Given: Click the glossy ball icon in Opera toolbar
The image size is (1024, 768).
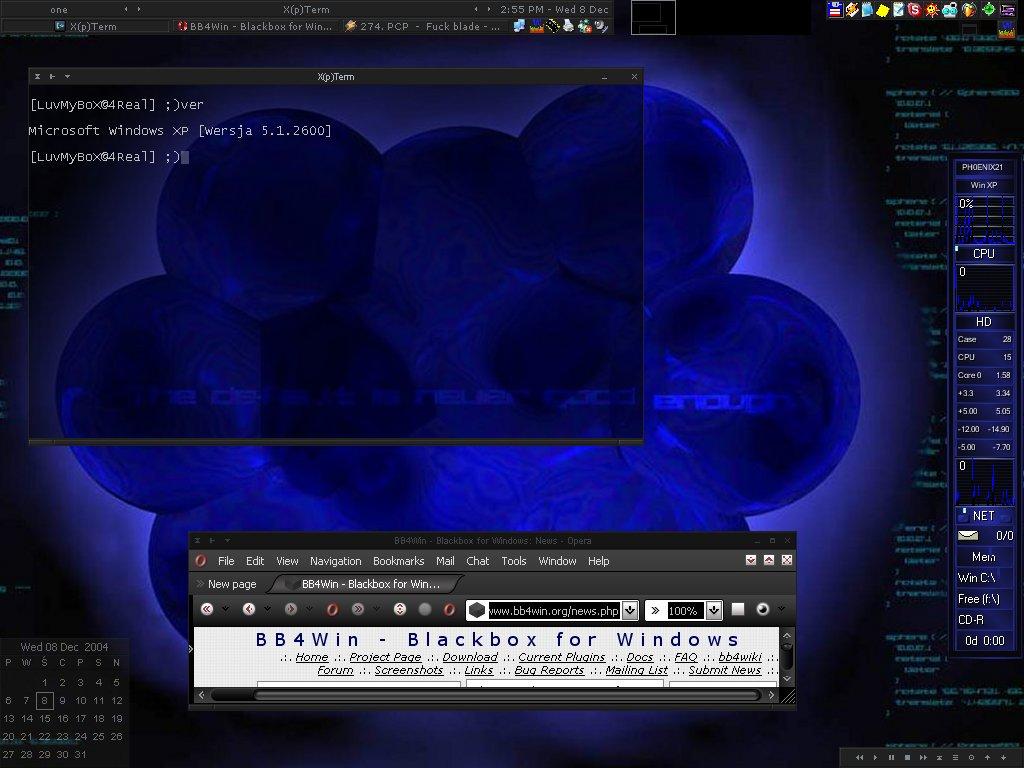Looking at the screenshot, I should (762, 609).
